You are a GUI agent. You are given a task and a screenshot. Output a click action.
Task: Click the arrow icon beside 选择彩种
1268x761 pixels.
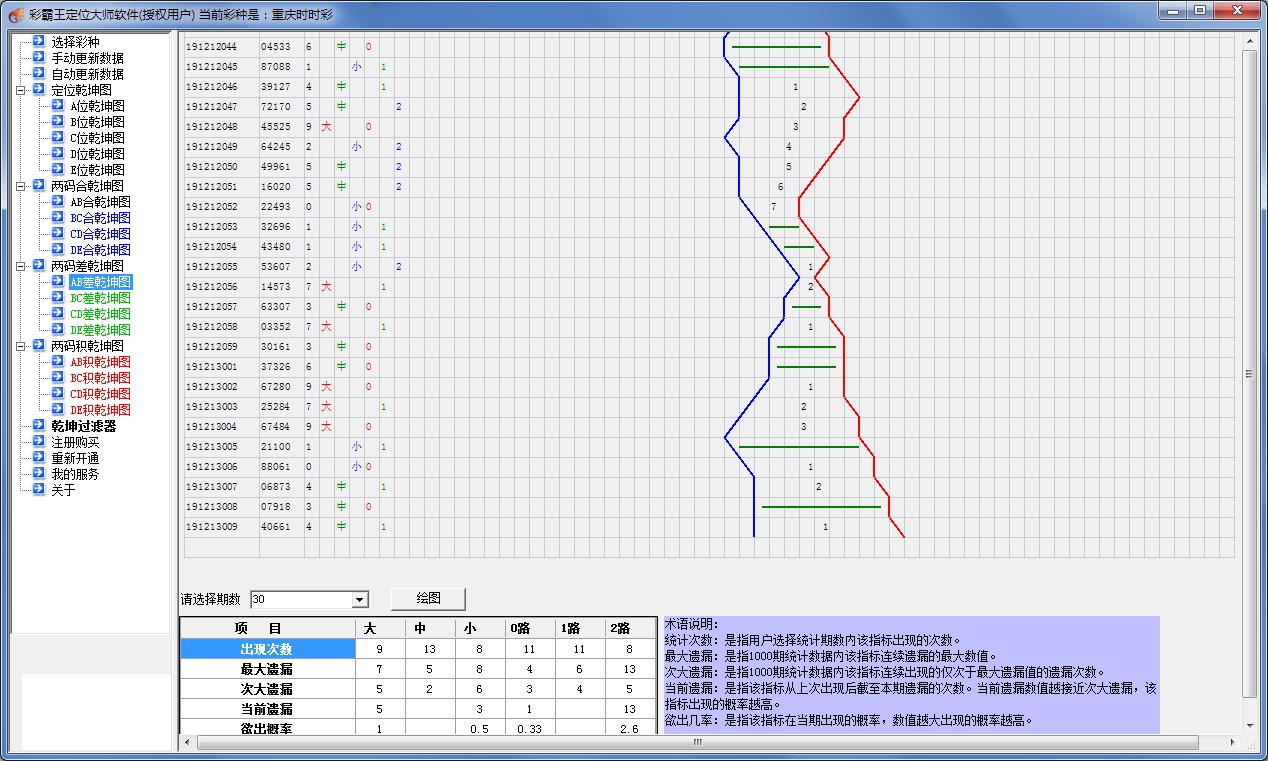[38, 42]
